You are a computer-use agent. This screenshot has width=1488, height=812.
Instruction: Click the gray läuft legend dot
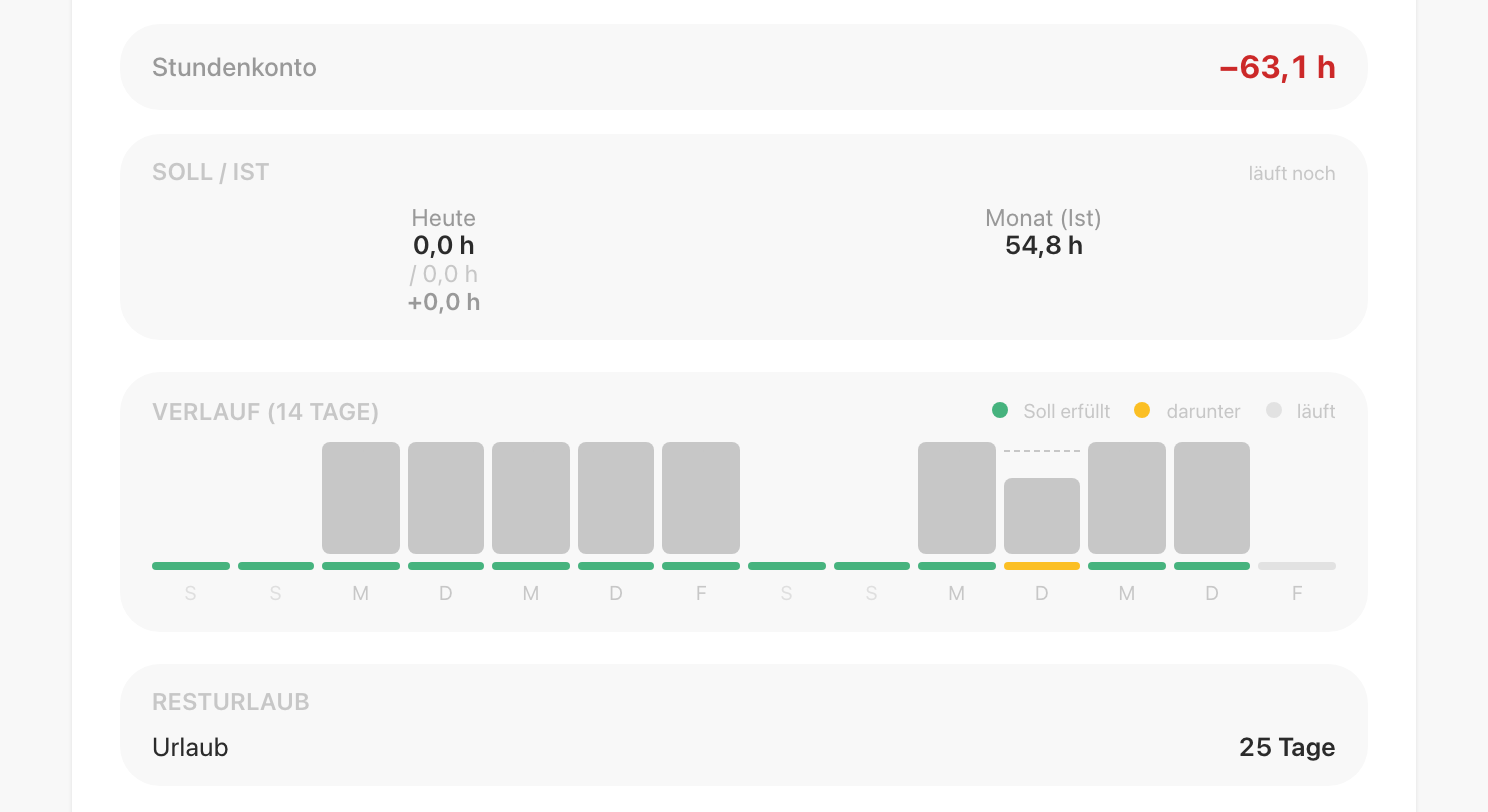point(1273,410)
